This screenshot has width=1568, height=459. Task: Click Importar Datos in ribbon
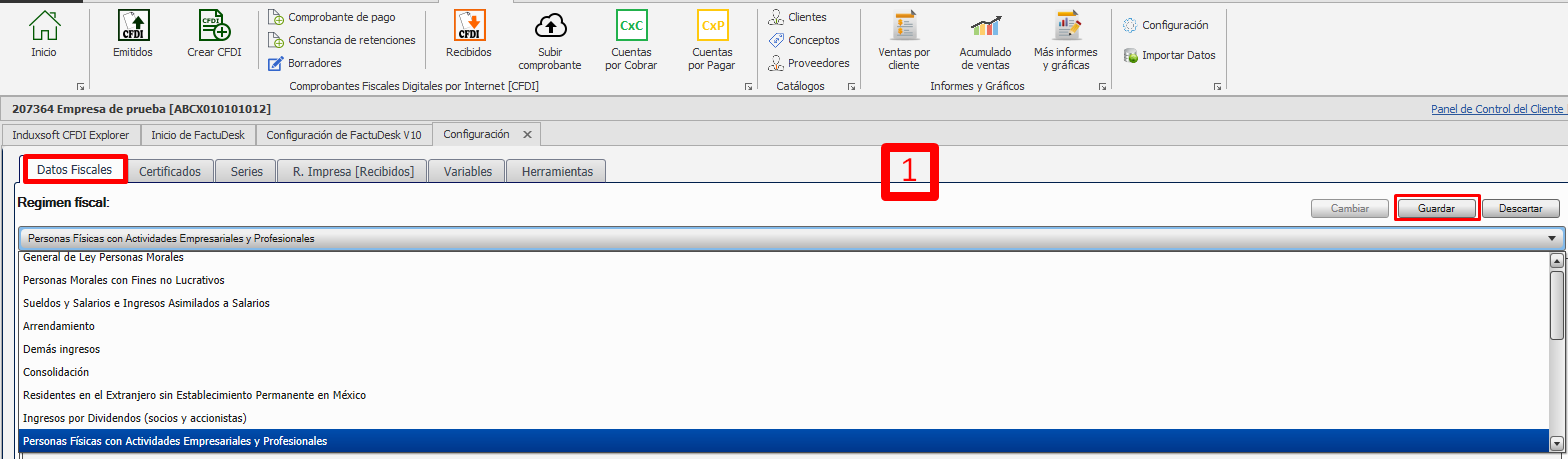click(1169, 55)
